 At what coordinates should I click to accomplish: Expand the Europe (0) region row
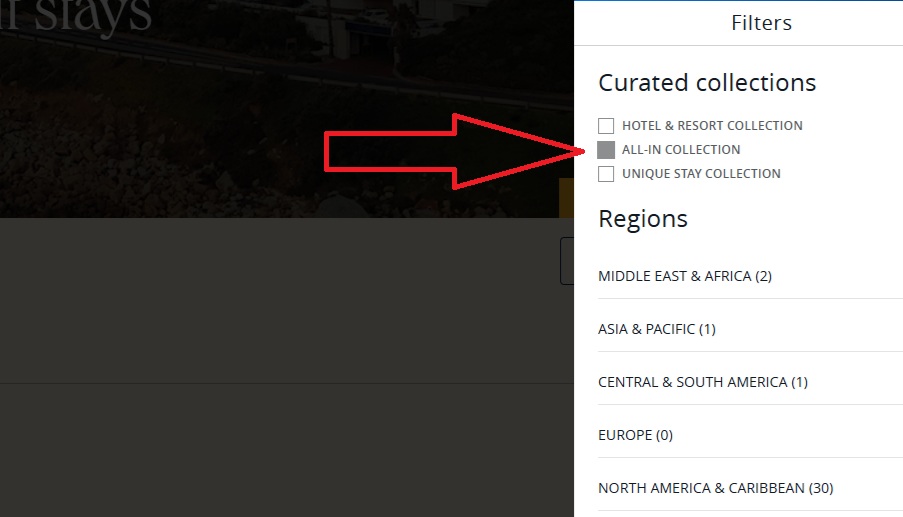(x=750, y=435)
